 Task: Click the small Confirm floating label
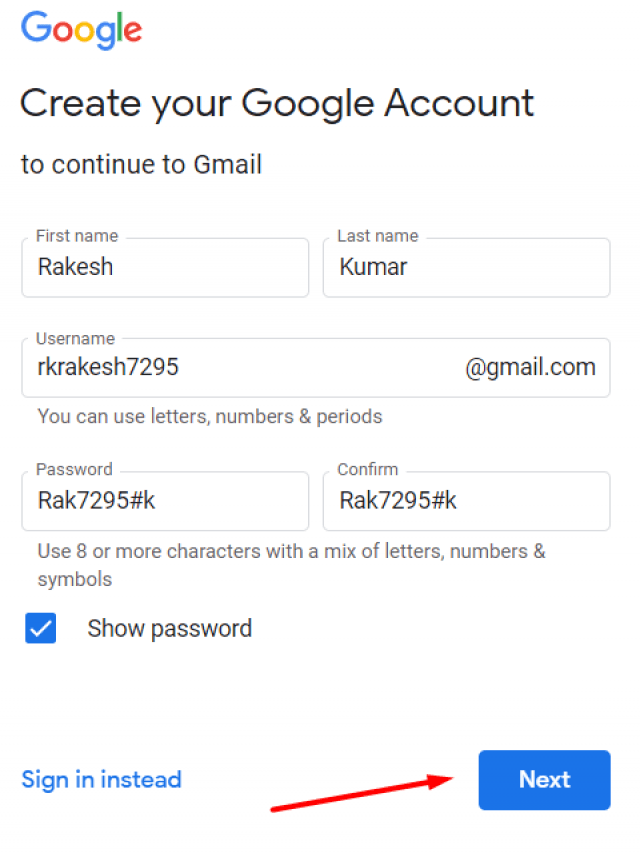(x=368, y=470)
